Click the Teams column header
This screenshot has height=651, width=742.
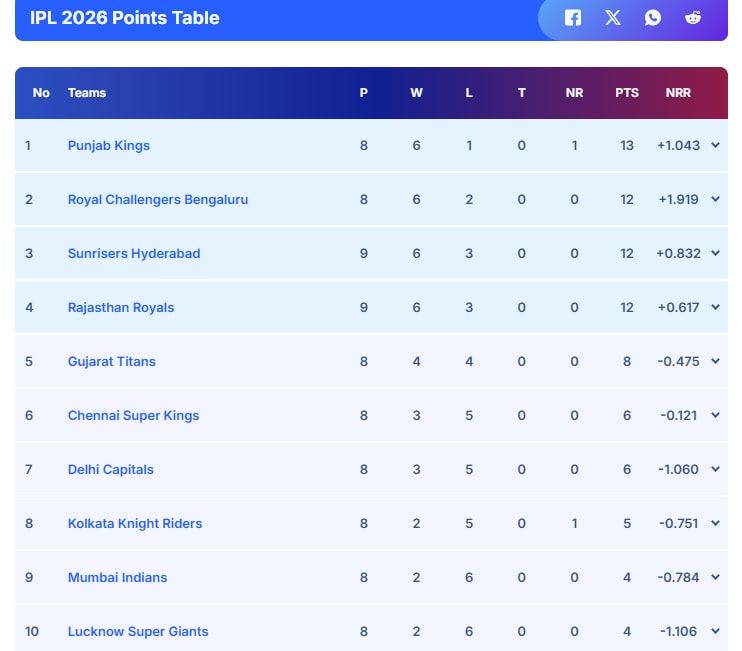click(87, 93)
